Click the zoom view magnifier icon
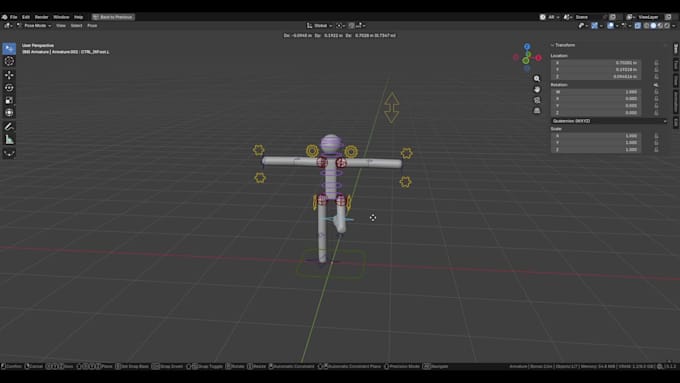 (x=537, y=79)
